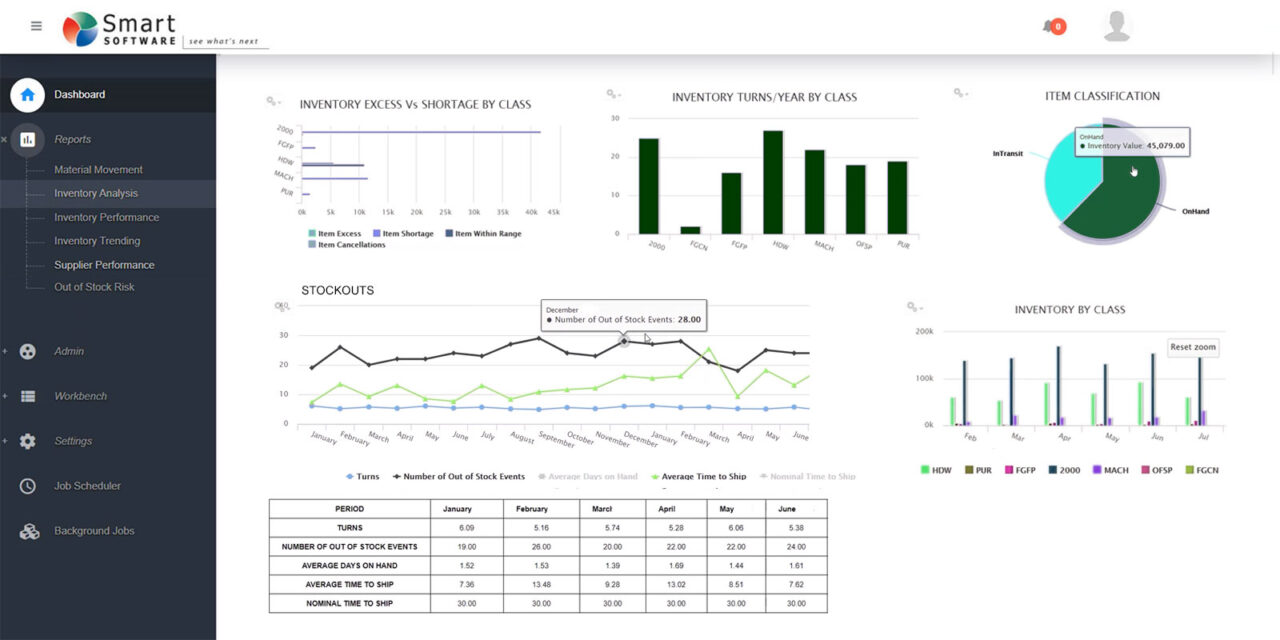The width and height of the screenshot is (1280, 640).
Task: Open options dropdown on Item Classification chart
Action: coord(961,94)
